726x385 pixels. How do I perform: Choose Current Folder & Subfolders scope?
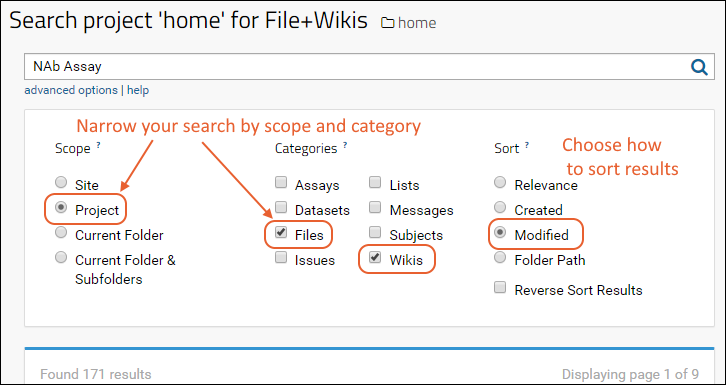(x=61, y=257)
